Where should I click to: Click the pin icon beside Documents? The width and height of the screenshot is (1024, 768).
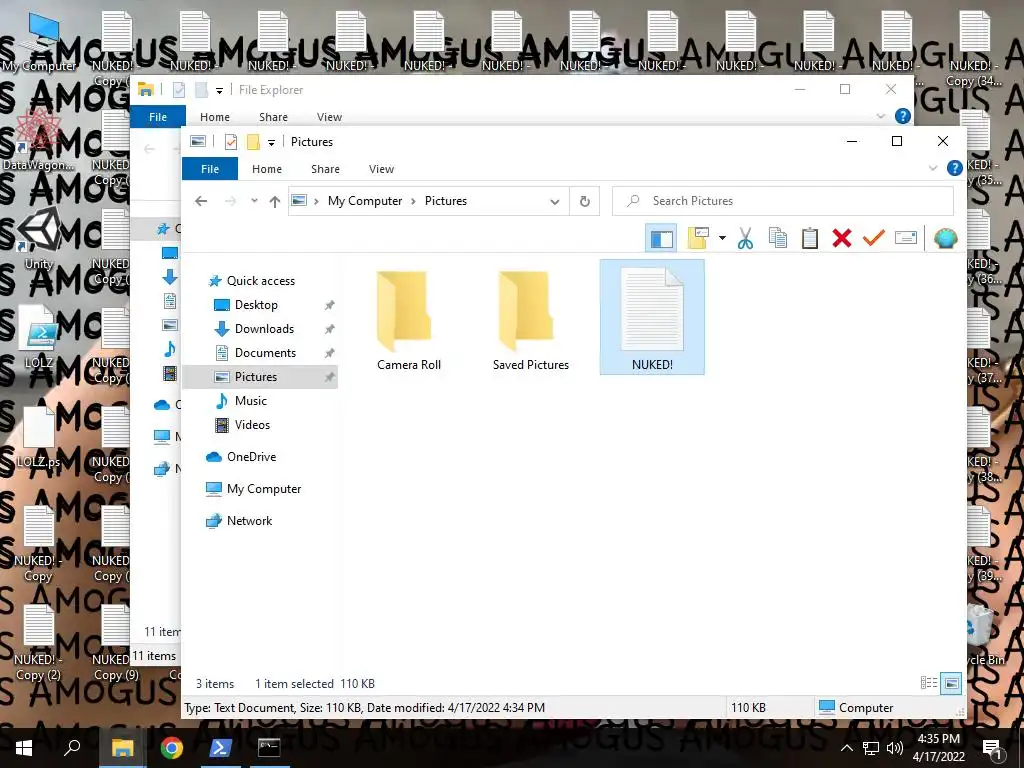click(x=329, y=353)
